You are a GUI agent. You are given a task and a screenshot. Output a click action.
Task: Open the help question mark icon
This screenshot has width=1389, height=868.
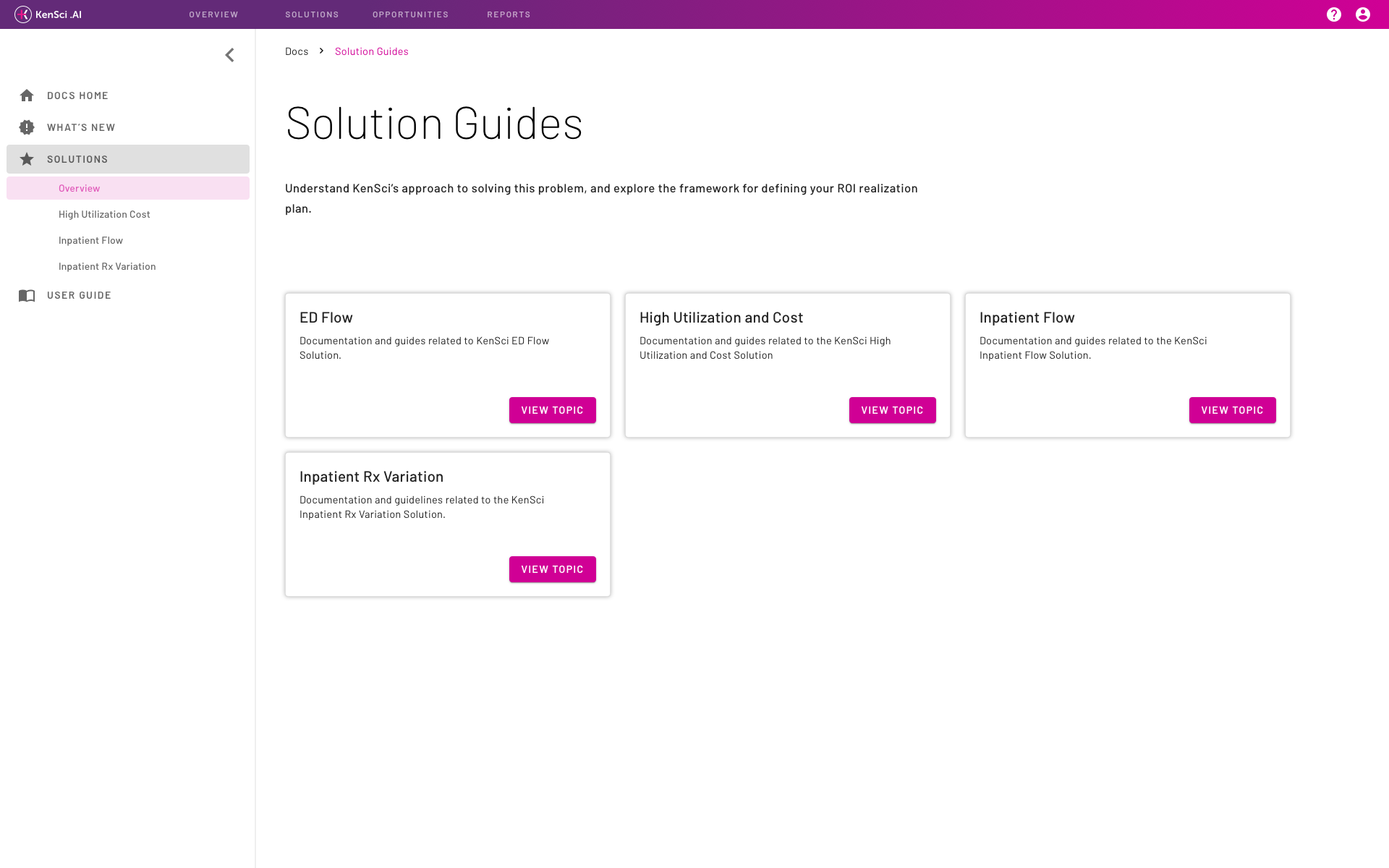pos(1334,14)
